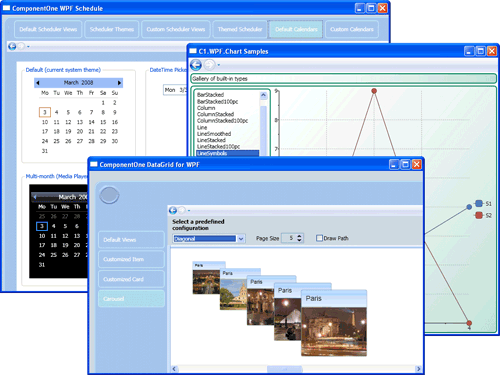
Task: Click Default Views button in DataGrid sidebar
Action: 131,240
